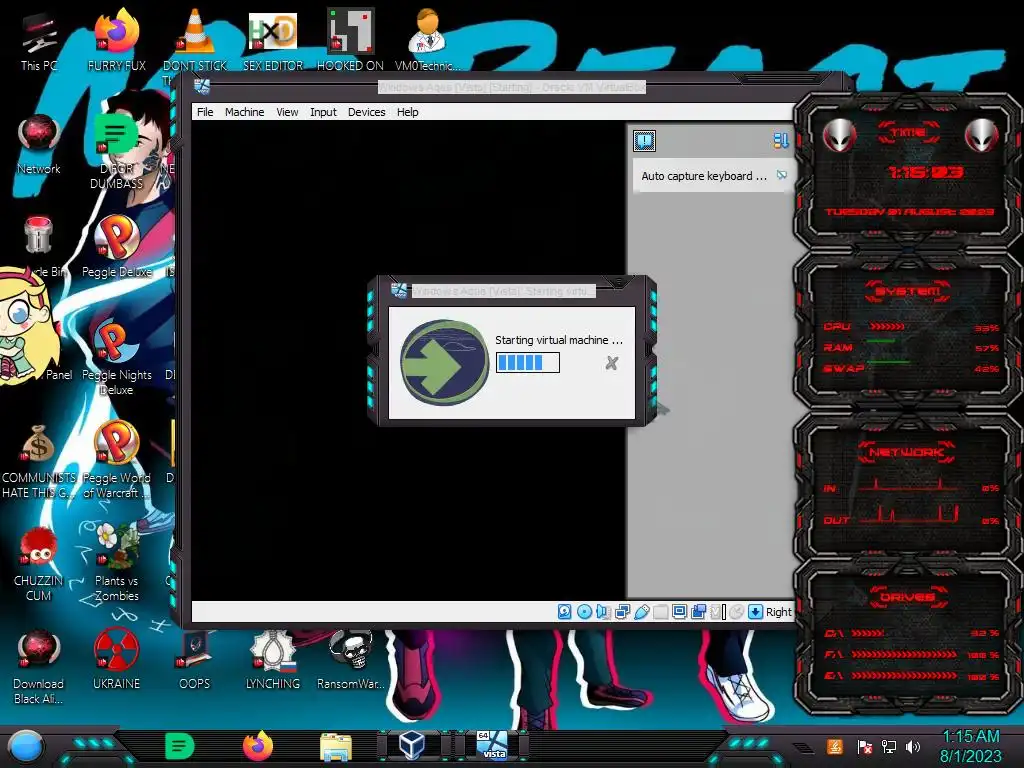Click the Starting virtual machine progress bar

point(528,362)
